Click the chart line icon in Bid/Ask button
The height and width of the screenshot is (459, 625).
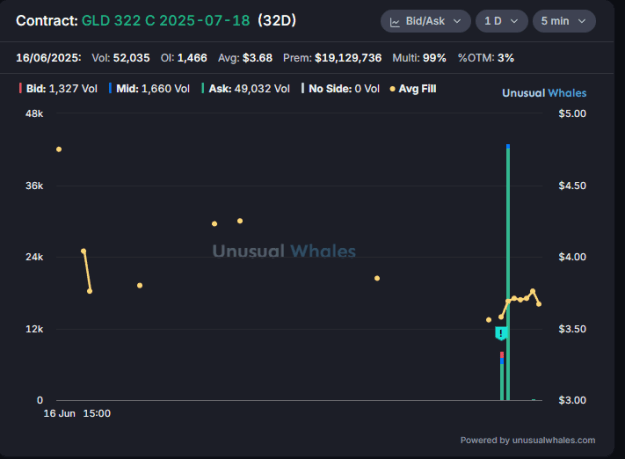395,22
